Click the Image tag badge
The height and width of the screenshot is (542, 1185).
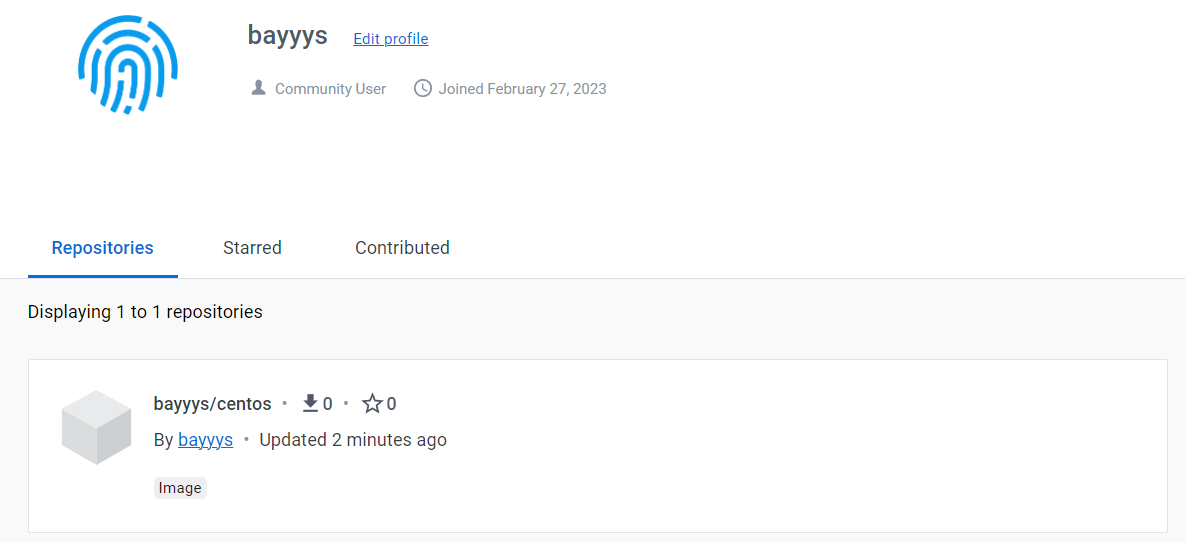click(180, 488)
